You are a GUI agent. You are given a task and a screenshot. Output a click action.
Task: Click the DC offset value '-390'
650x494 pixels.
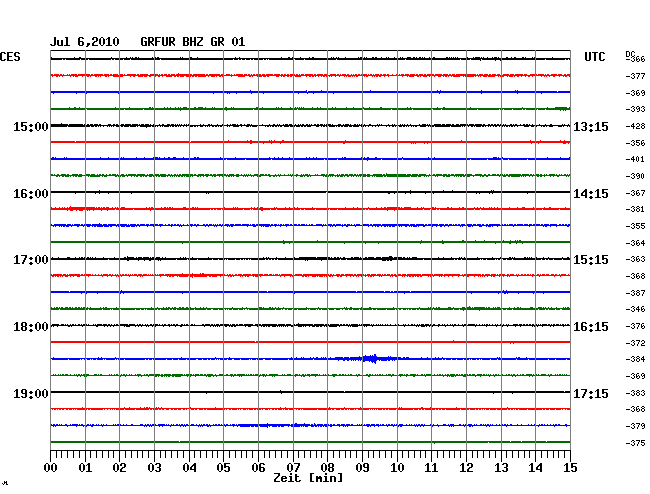[635, 176]
